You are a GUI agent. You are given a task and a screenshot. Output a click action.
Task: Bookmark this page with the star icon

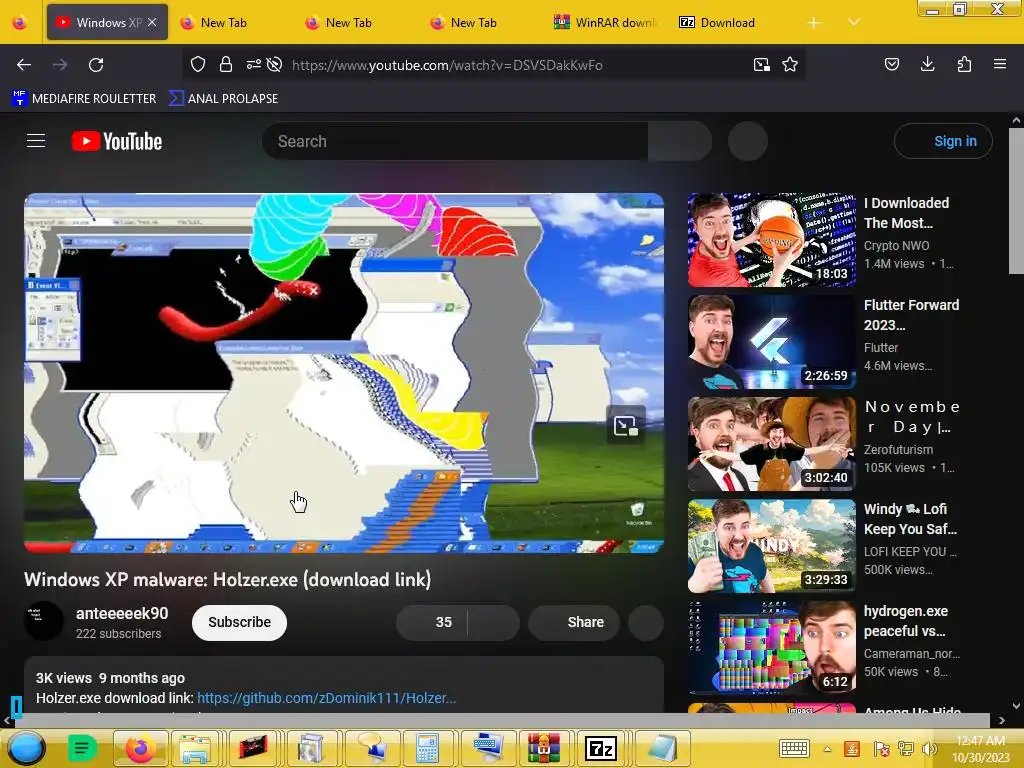790,64
